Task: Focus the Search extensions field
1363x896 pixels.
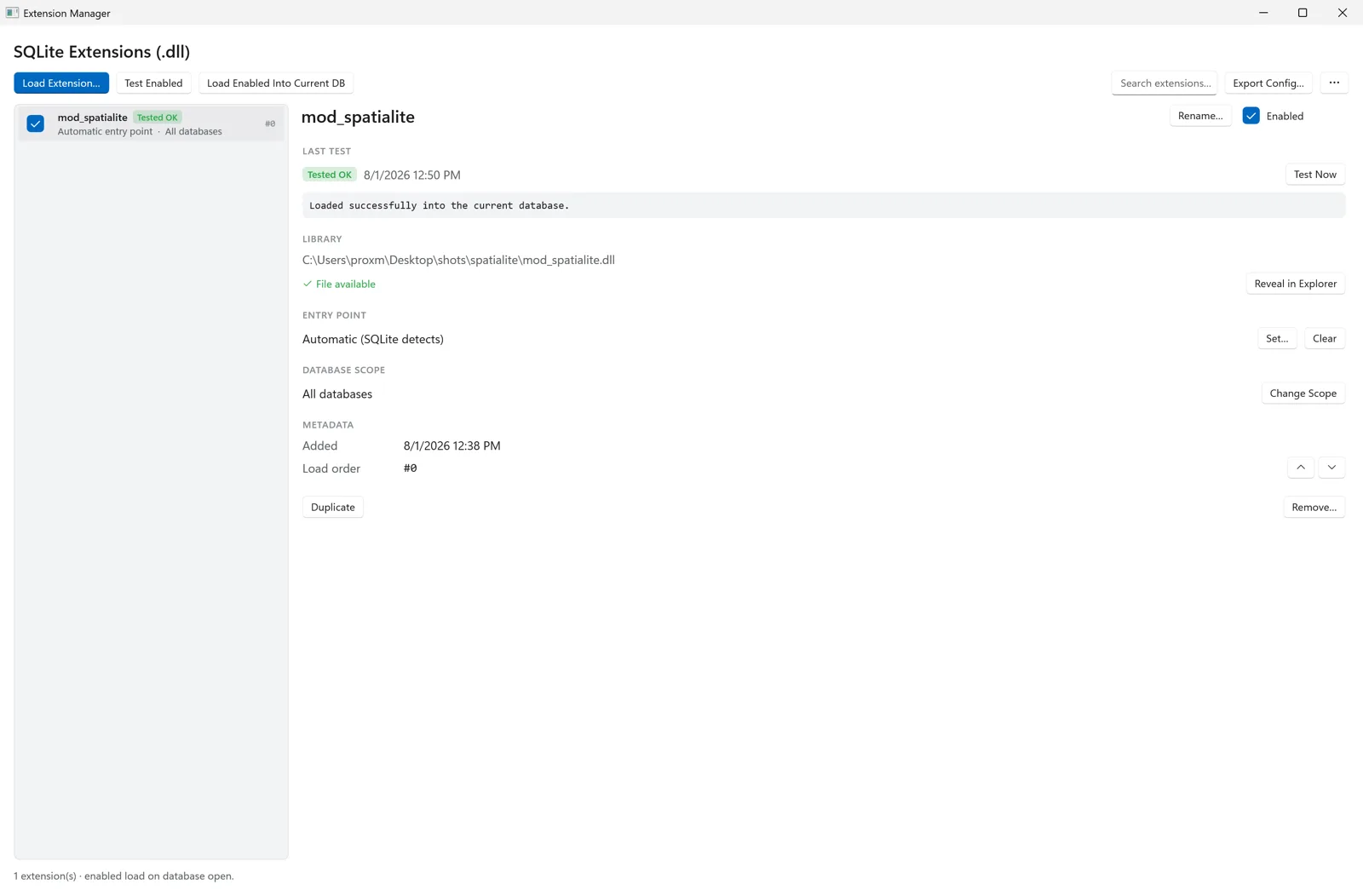Action: 1165,83
